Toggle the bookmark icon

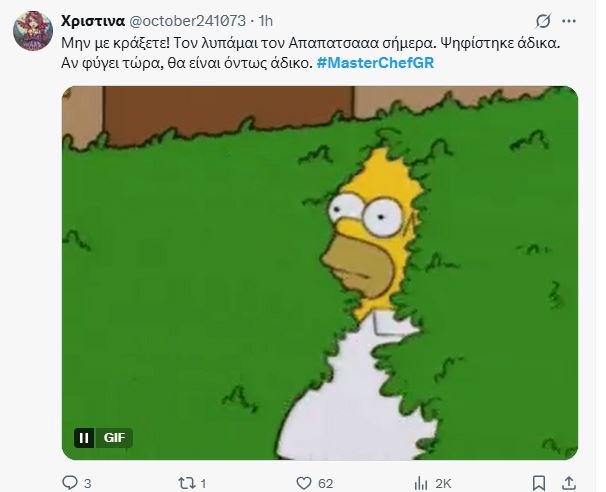(x=539, y=483)
